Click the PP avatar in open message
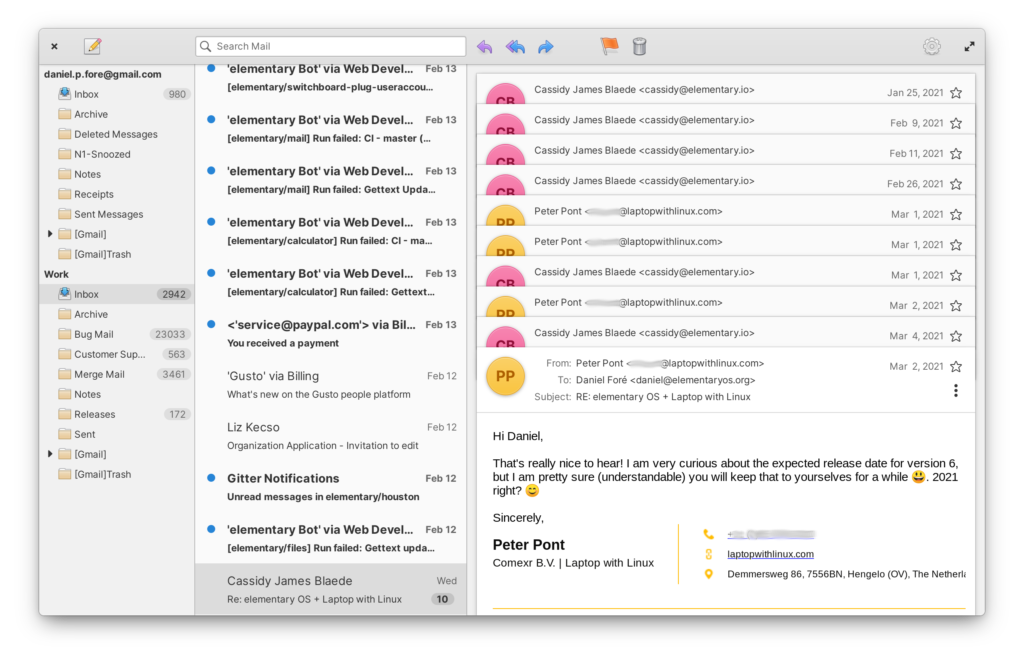The image size is (1024, 665). [x=505, y=377]
